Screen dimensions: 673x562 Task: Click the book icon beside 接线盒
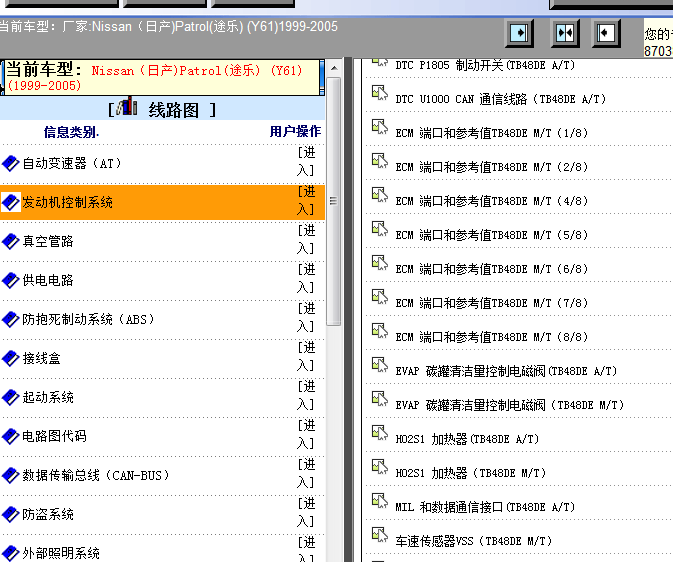coord(11,358)
